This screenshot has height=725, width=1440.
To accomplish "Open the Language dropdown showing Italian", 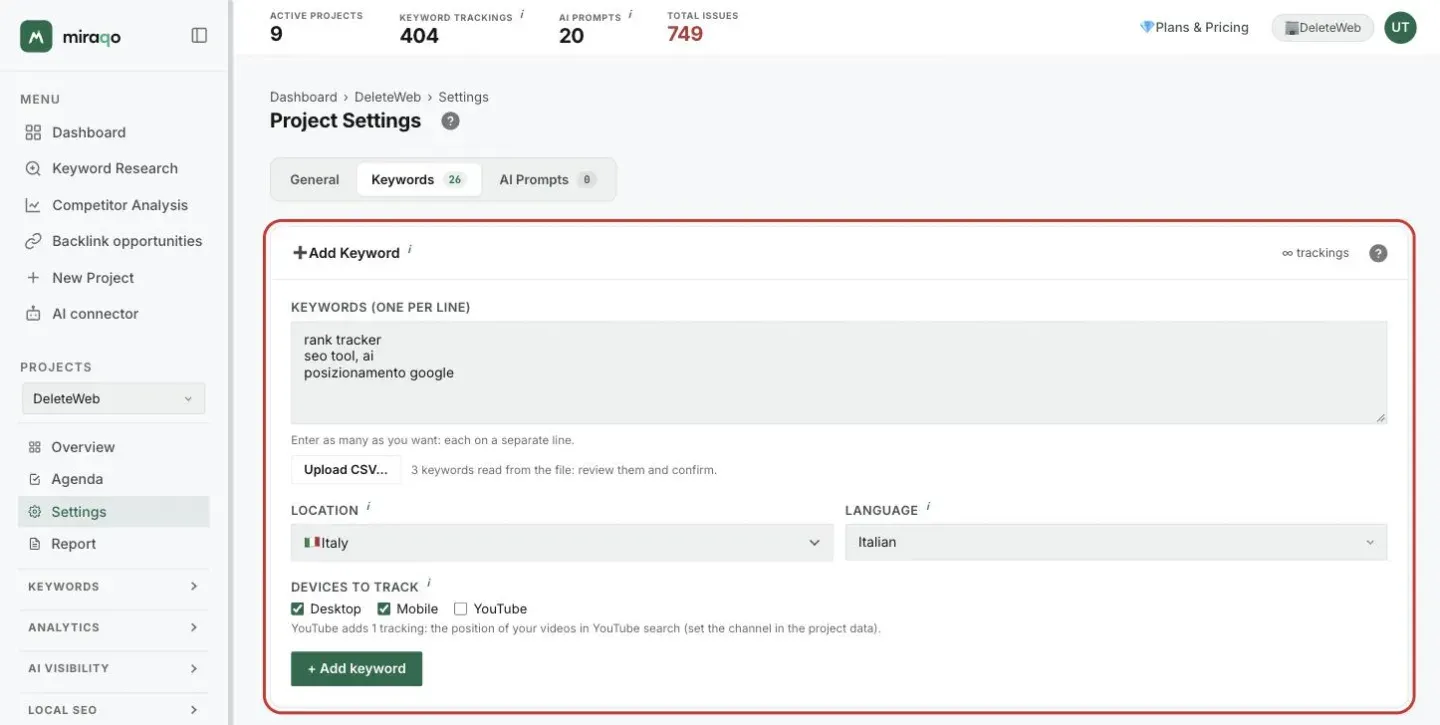I will [1116, 542].
